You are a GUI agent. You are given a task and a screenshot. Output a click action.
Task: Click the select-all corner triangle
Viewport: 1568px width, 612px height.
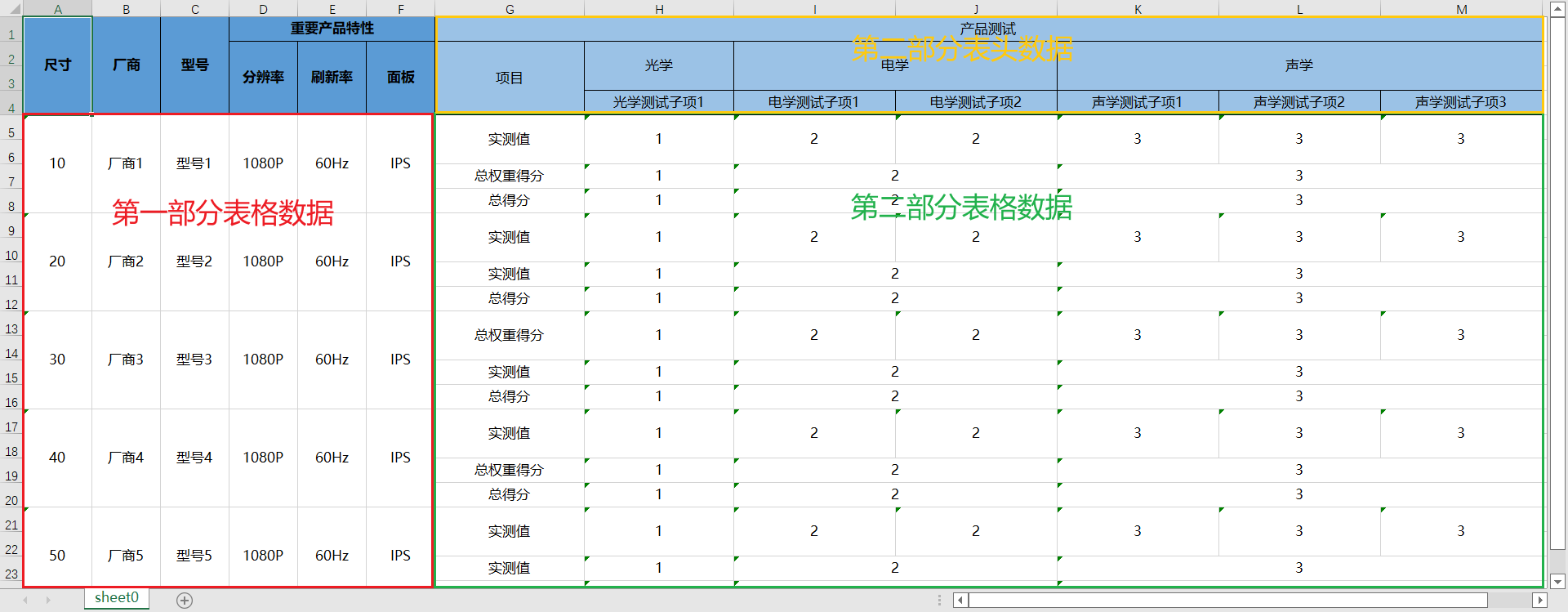point(13,9)
